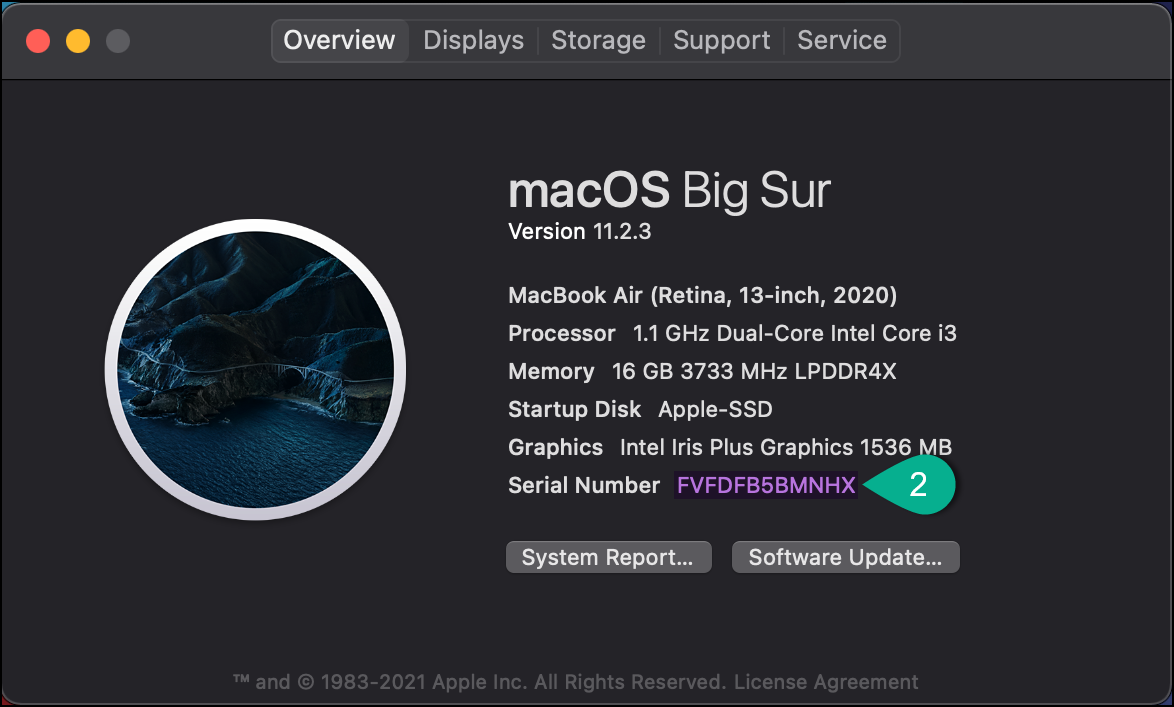Viewport: 1174px width, 707px height.
Task: Click the Startup Disk Apple-SSD line
Action: pos(640,410)
